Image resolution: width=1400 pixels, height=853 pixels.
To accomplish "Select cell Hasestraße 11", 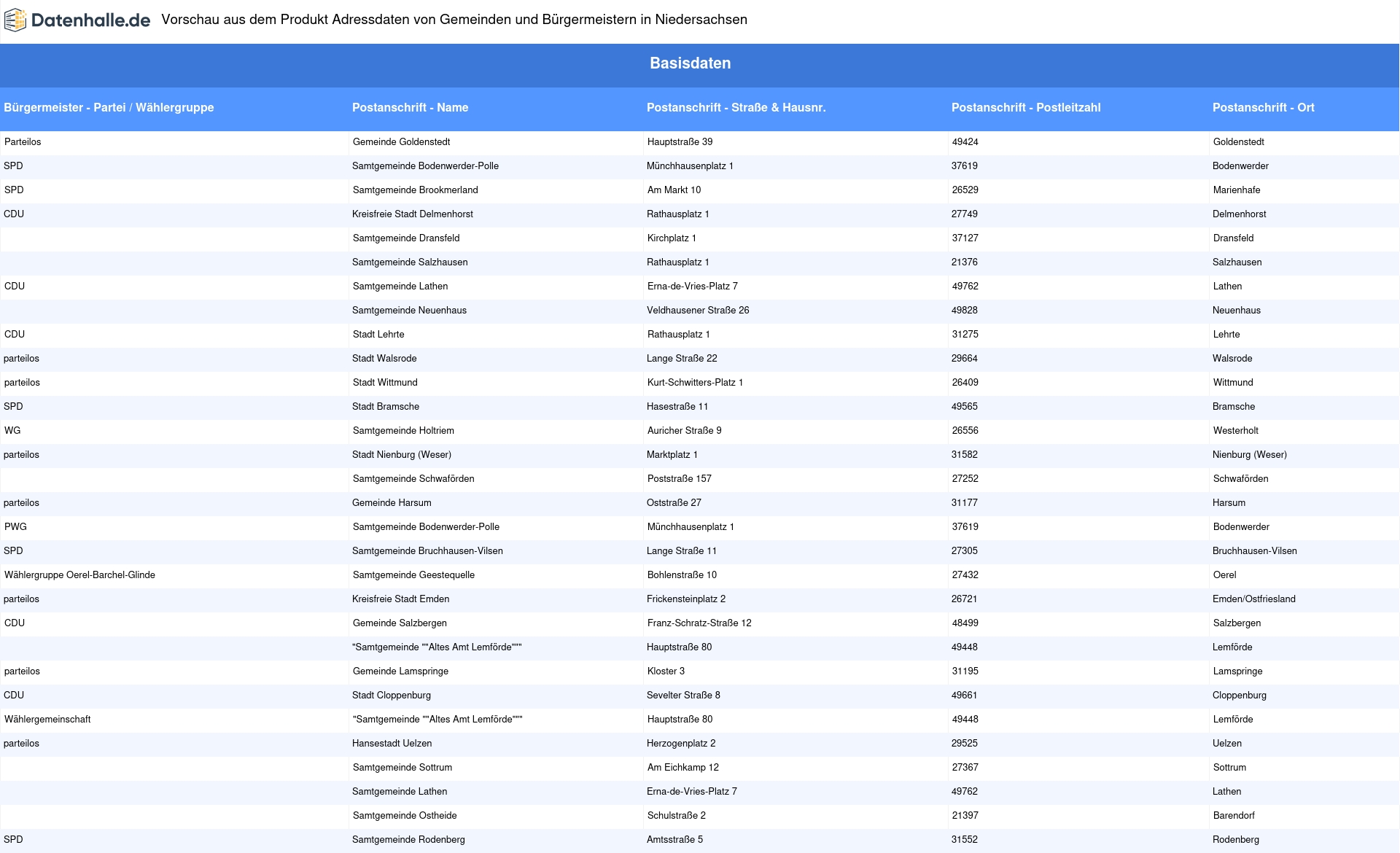I will [x=677, y=407].
